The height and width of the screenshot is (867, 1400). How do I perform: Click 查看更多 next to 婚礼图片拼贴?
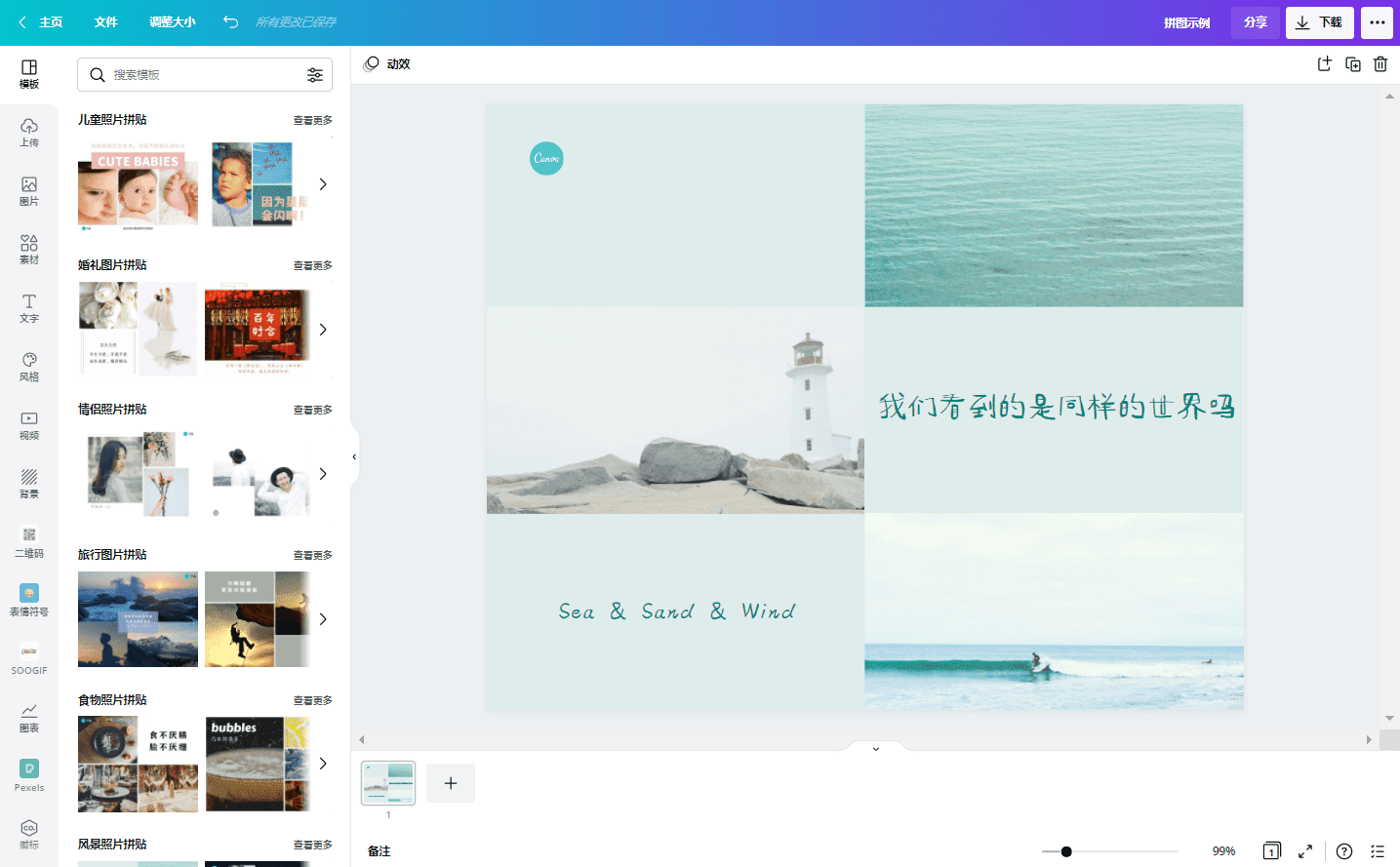(x=313, y=265)
